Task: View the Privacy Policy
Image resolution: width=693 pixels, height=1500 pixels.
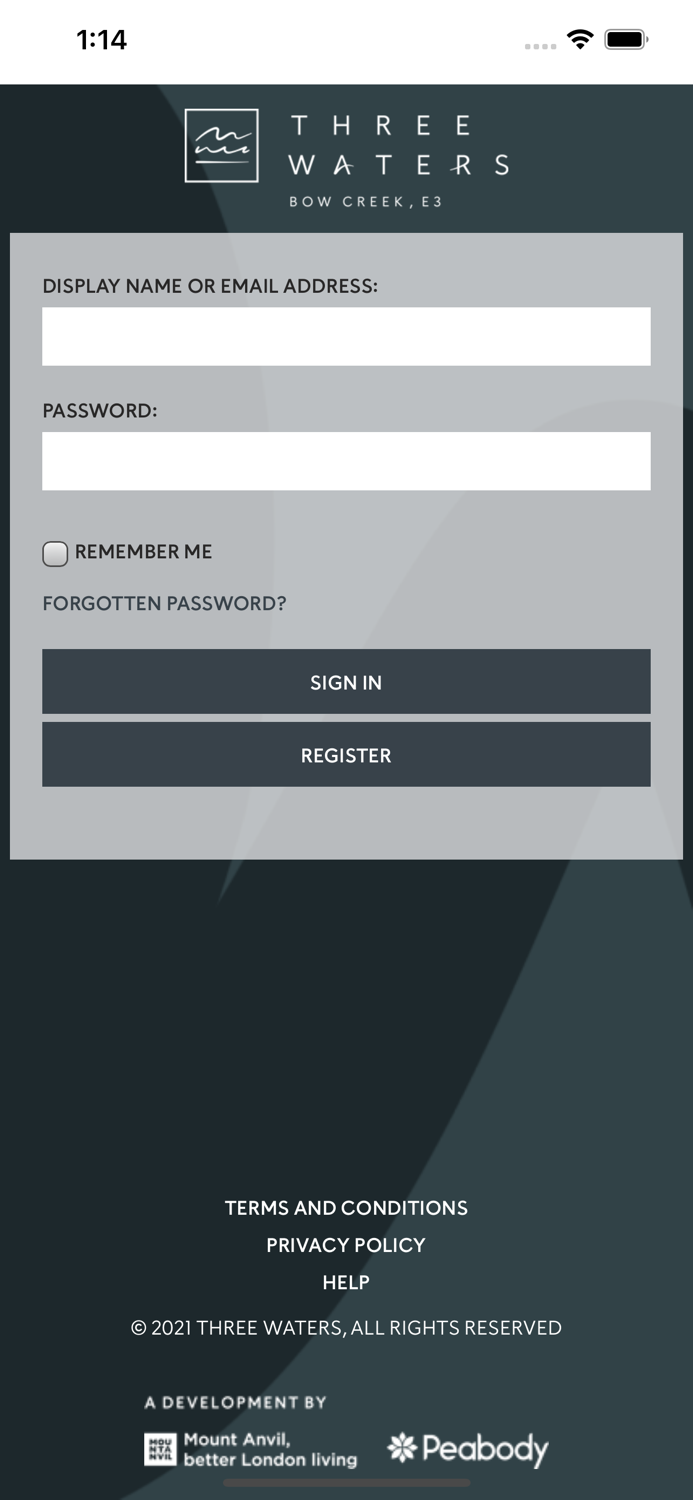Action: pyautogui.click(x=346, y=1245)
